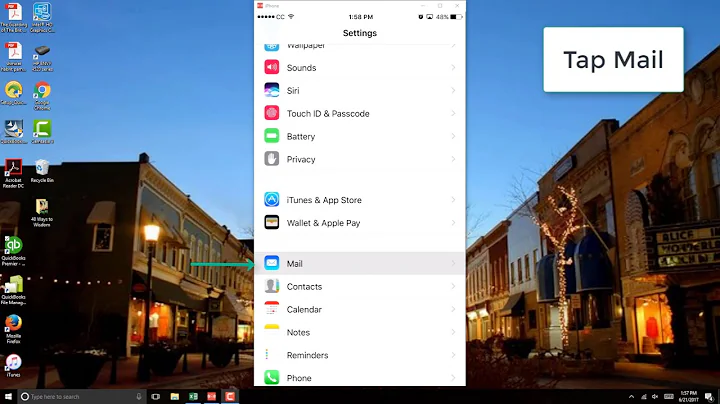Open the Sounds settings icon

pyautogui.click(x=271, y=67)
